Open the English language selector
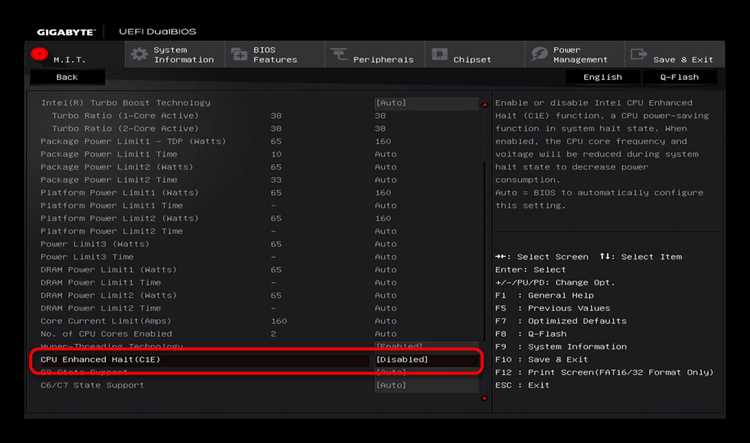750x443 pixels. click(603, 77)
